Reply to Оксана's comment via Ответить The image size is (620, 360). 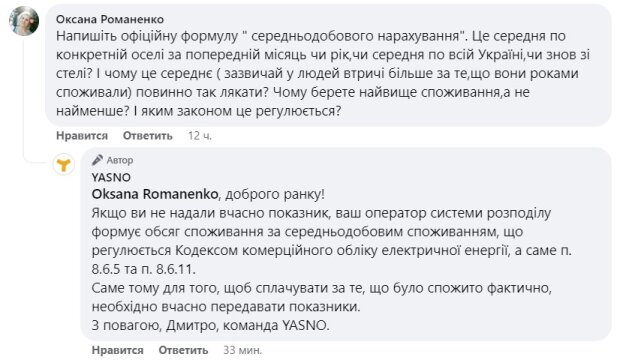[x=147, y=136]
